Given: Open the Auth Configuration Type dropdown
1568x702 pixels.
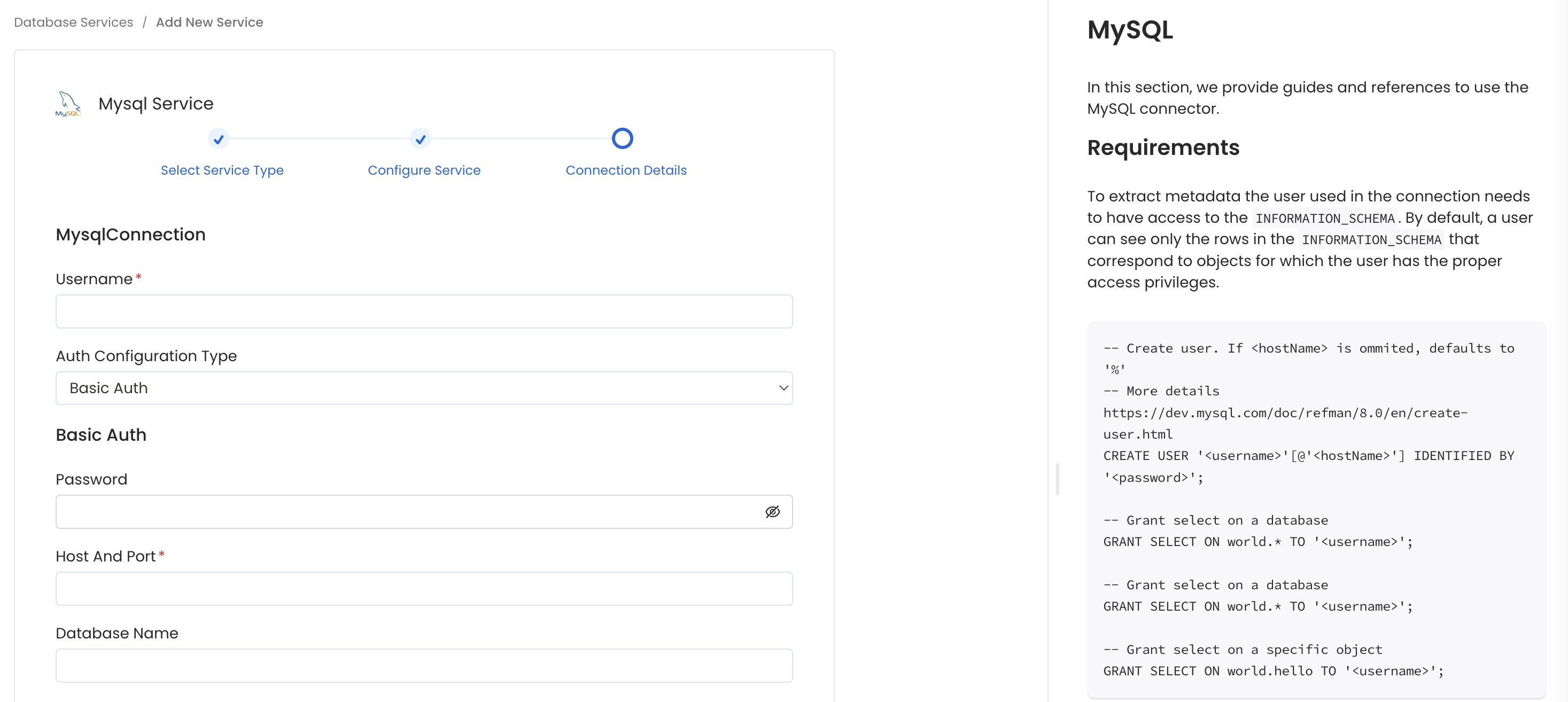Looking at the screenshot, I should 424,387.
